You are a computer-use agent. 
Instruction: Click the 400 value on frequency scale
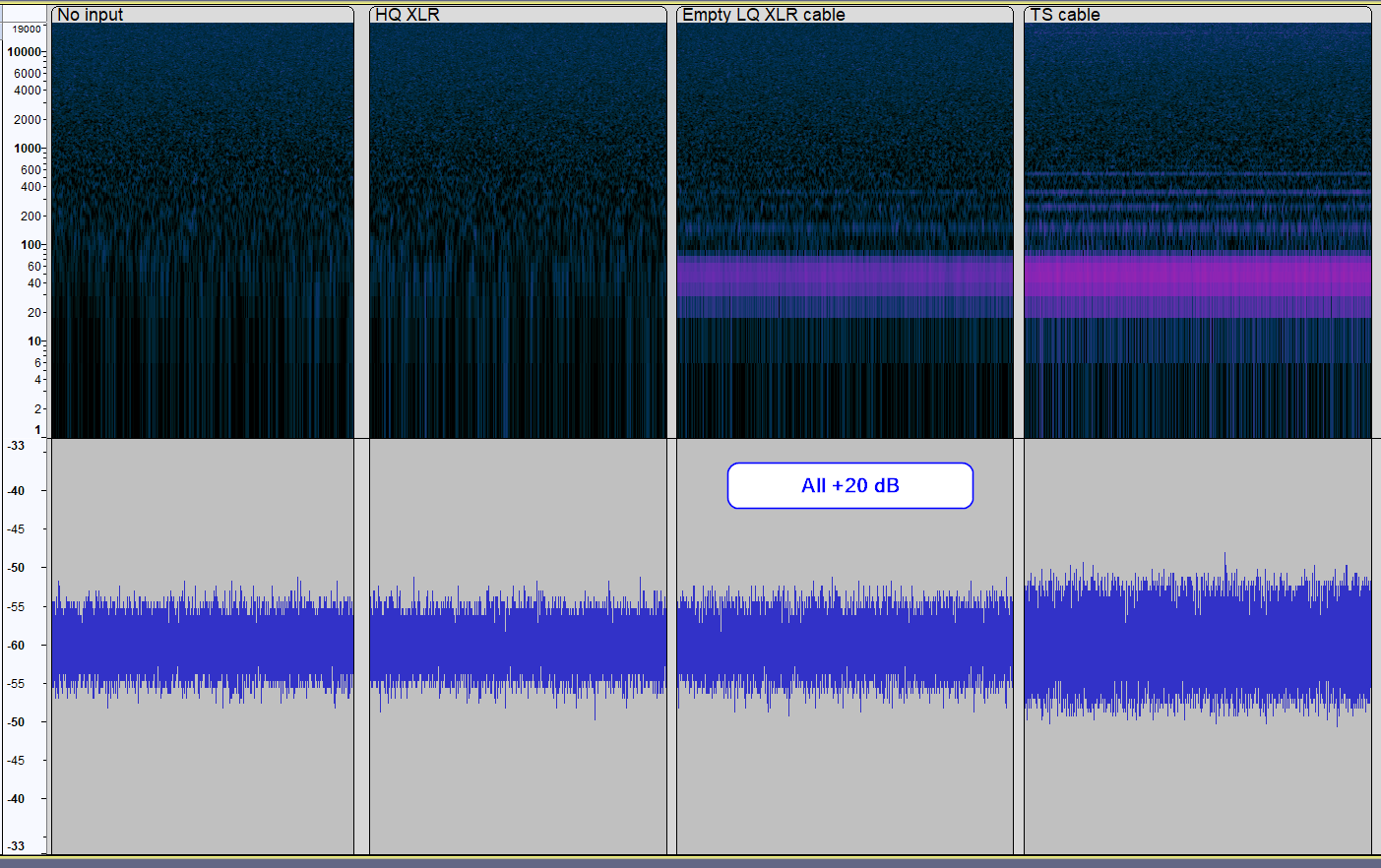point(31,187)
